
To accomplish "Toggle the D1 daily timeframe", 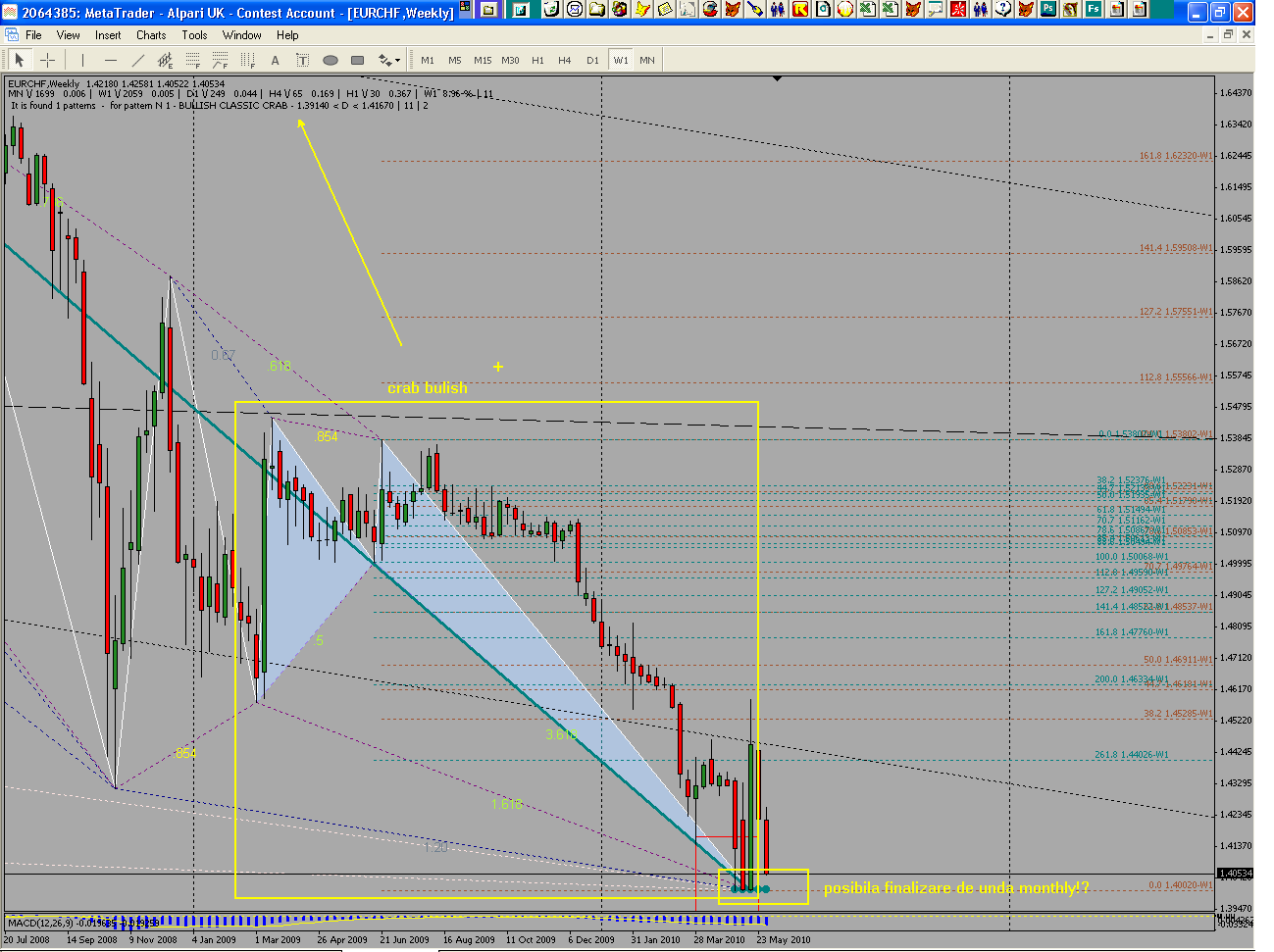I will point(592,60).
